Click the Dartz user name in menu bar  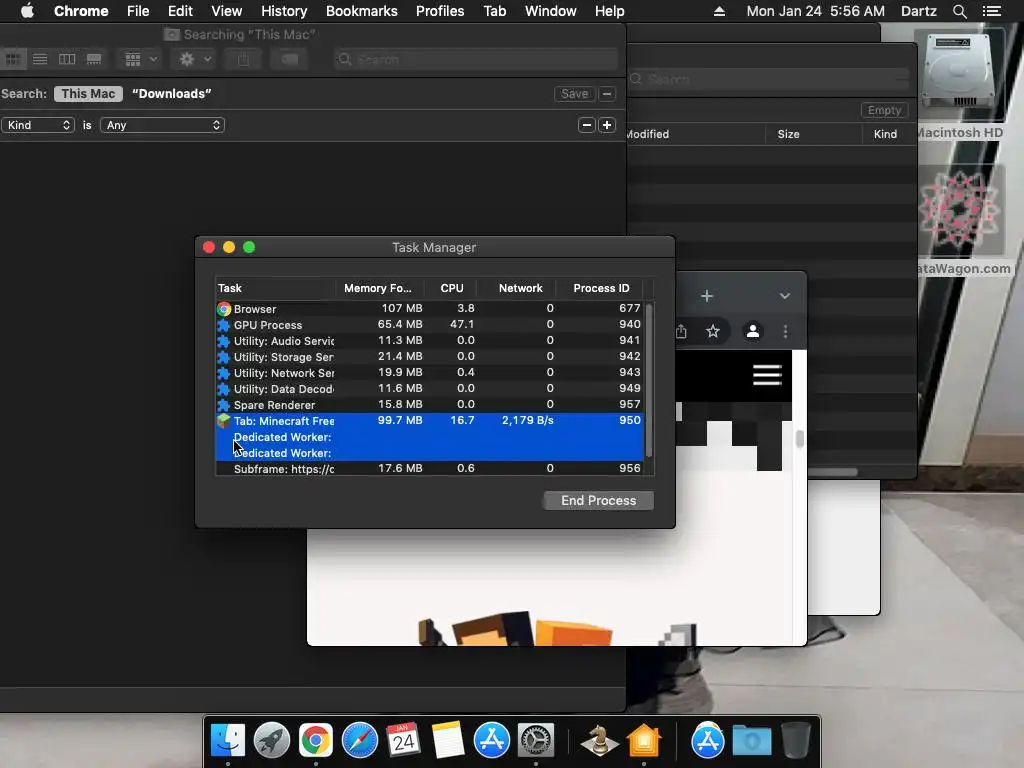(918, 11)
